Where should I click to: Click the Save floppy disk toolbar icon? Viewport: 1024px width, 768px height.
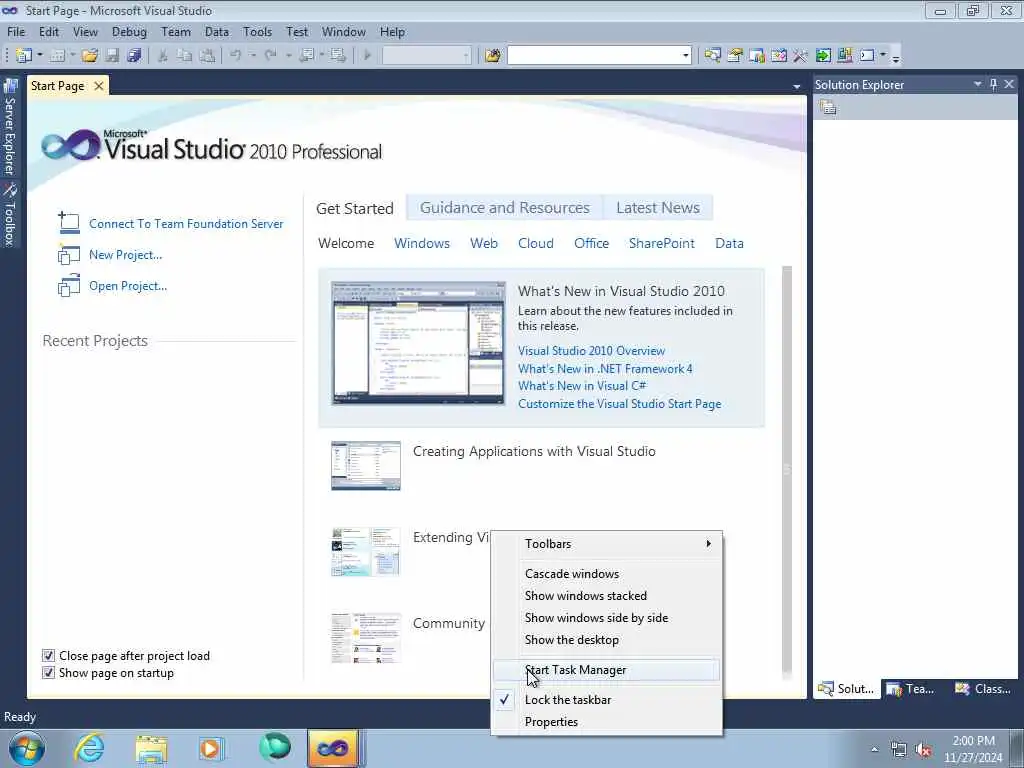click(112, 56)
